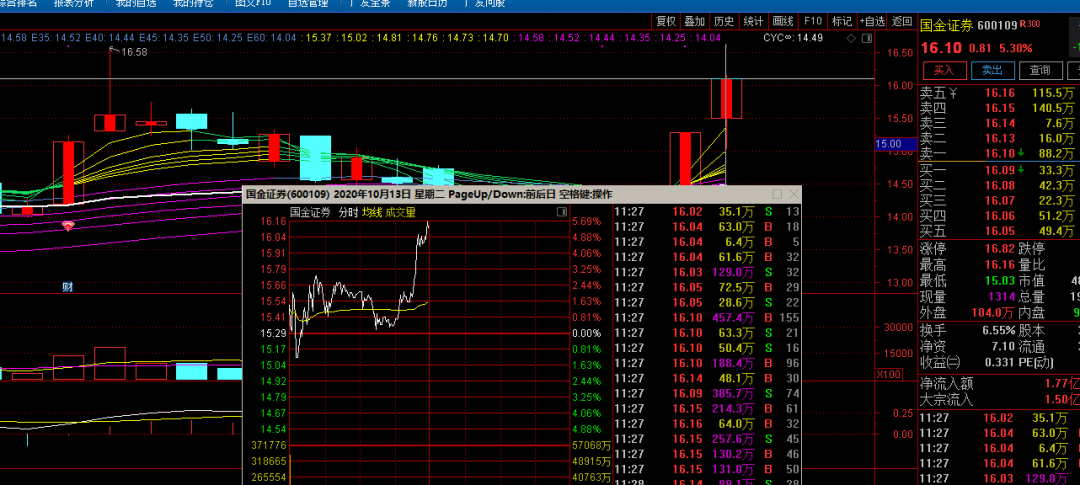Click the 叠加 overlay toolbar button
Screen dimensions: 1080x485
pos(694,21)
